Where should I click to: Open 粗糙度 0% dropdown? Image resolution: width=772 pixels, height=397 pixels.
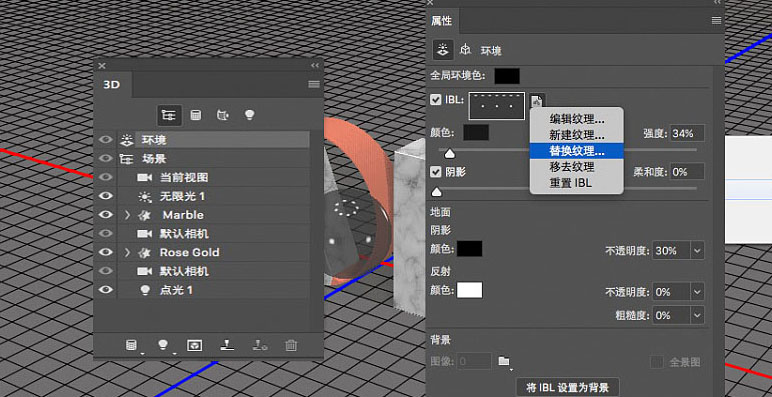pyautogui.click(x=697, y=315)
